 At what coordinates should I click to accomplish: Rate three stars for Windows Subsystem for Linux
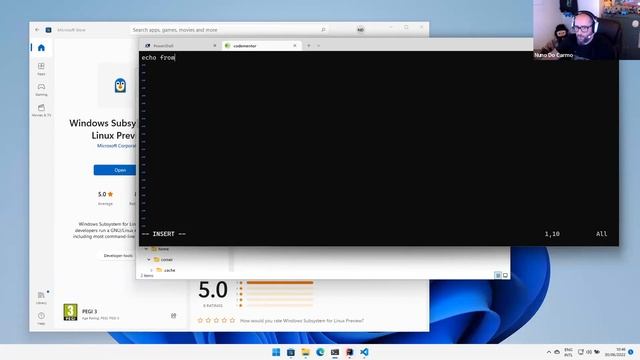point(216,320)
